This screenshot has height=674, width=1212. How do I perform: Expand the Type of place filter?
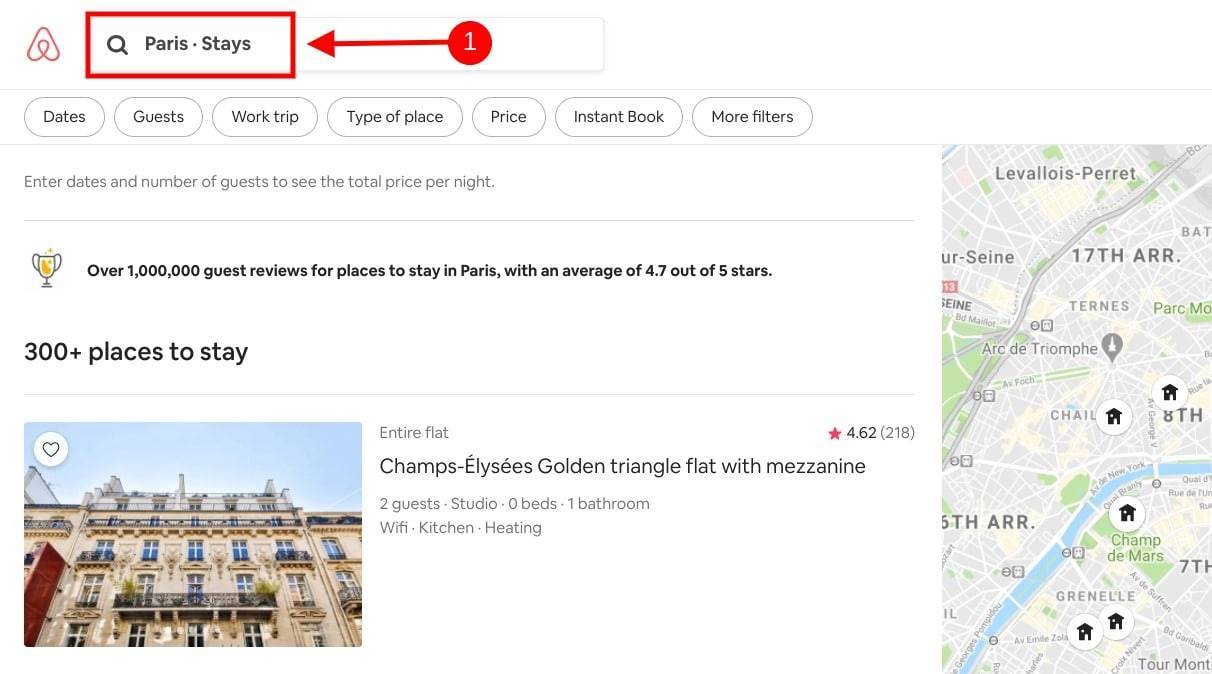pos(394,116)
